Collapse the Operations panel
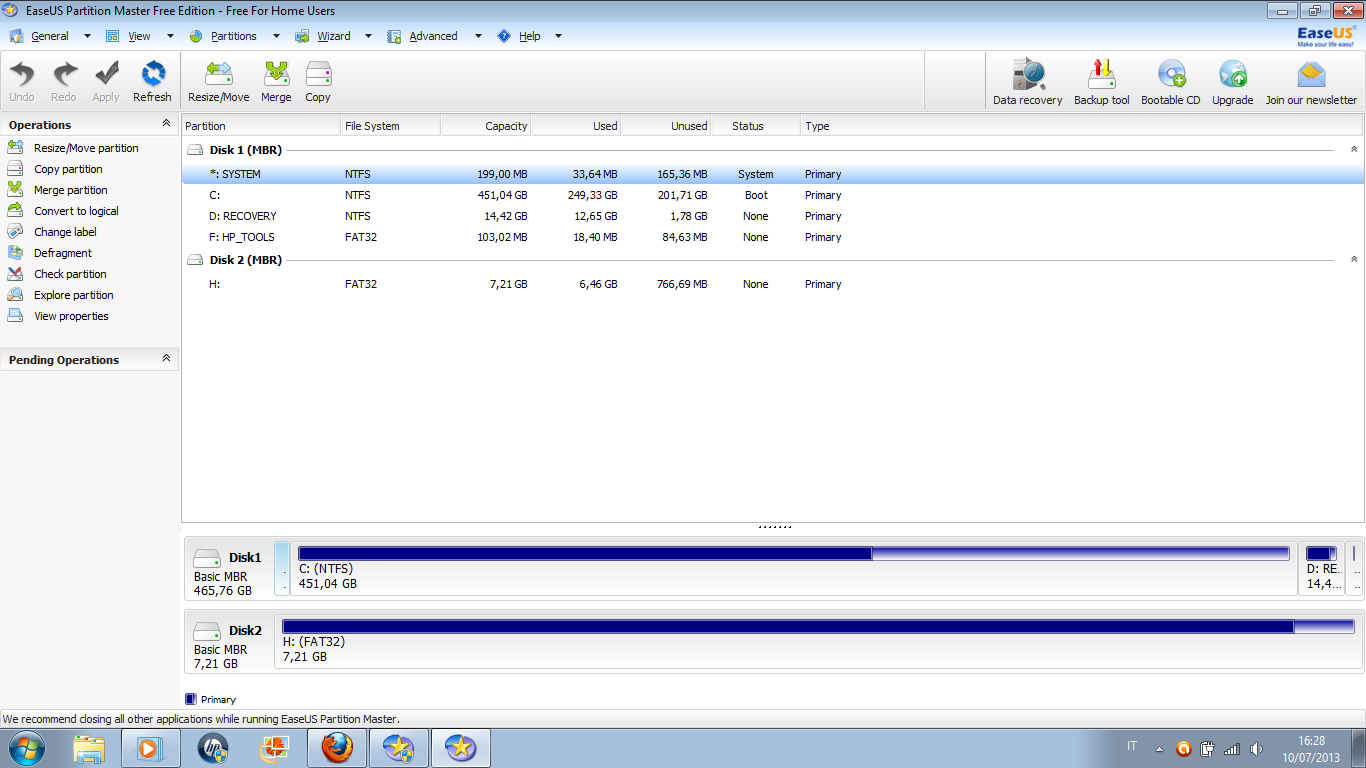 [166, 124]
